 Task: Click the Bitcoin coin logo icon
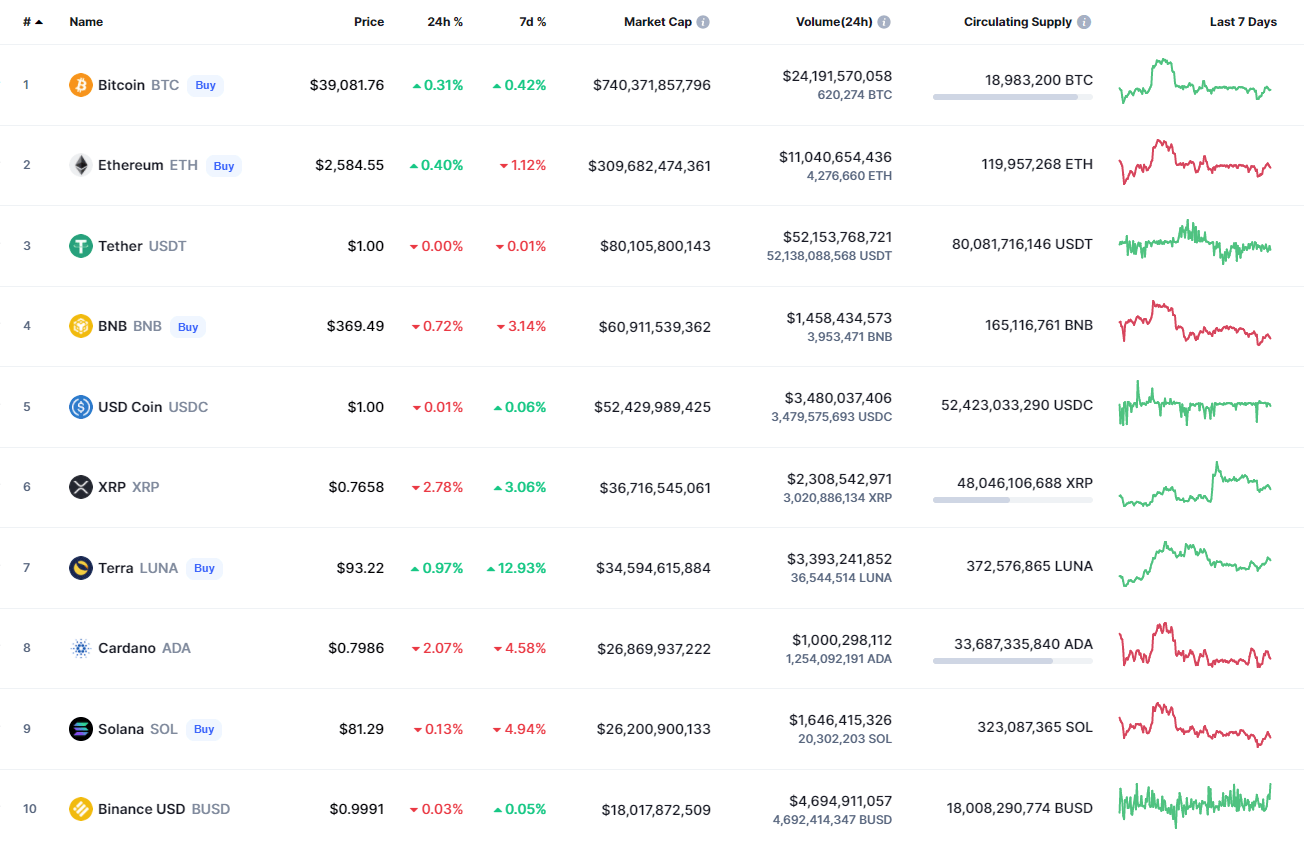coord(81,85)
